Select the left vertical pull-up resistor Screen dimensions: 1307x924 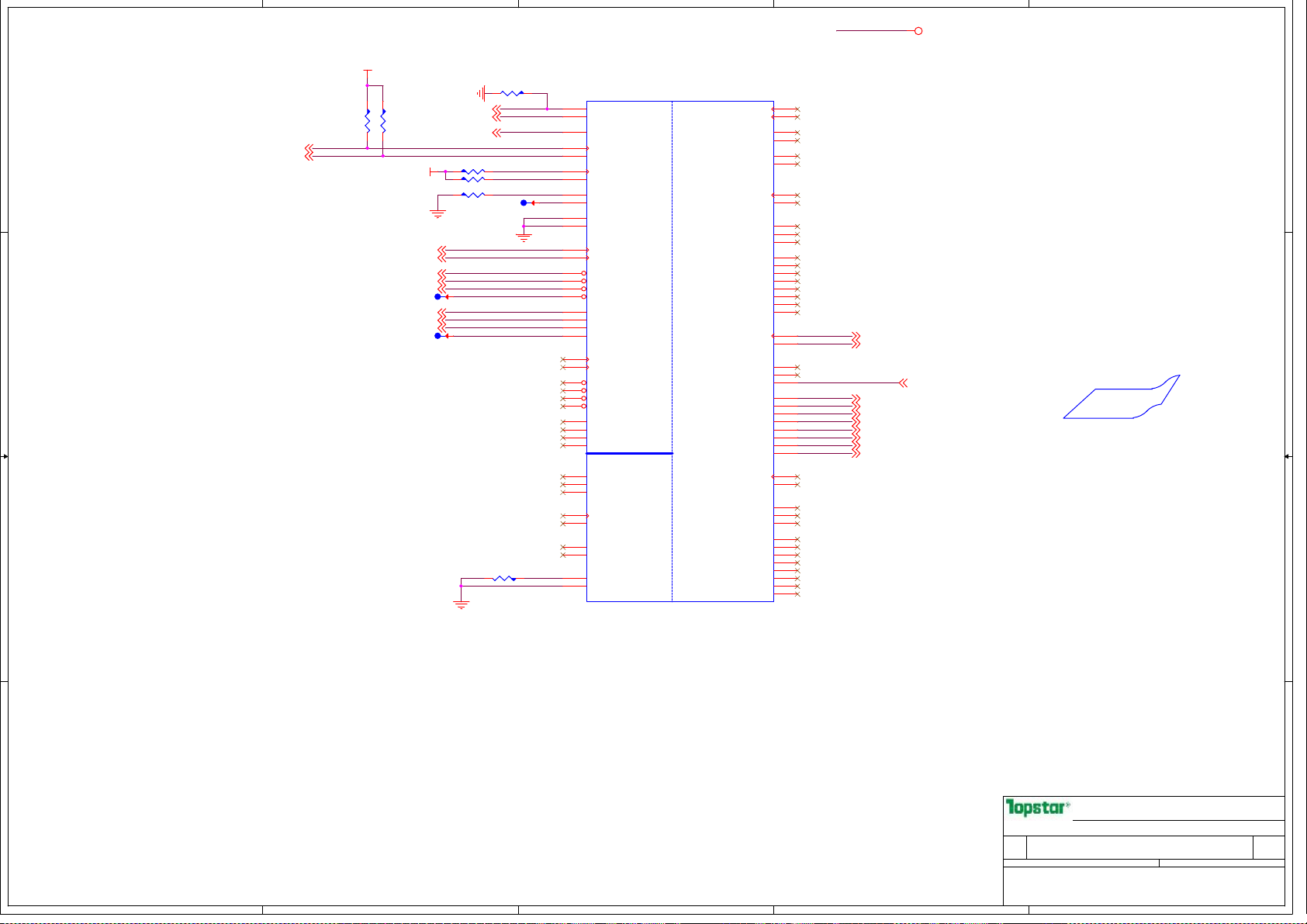pos(367,121)
